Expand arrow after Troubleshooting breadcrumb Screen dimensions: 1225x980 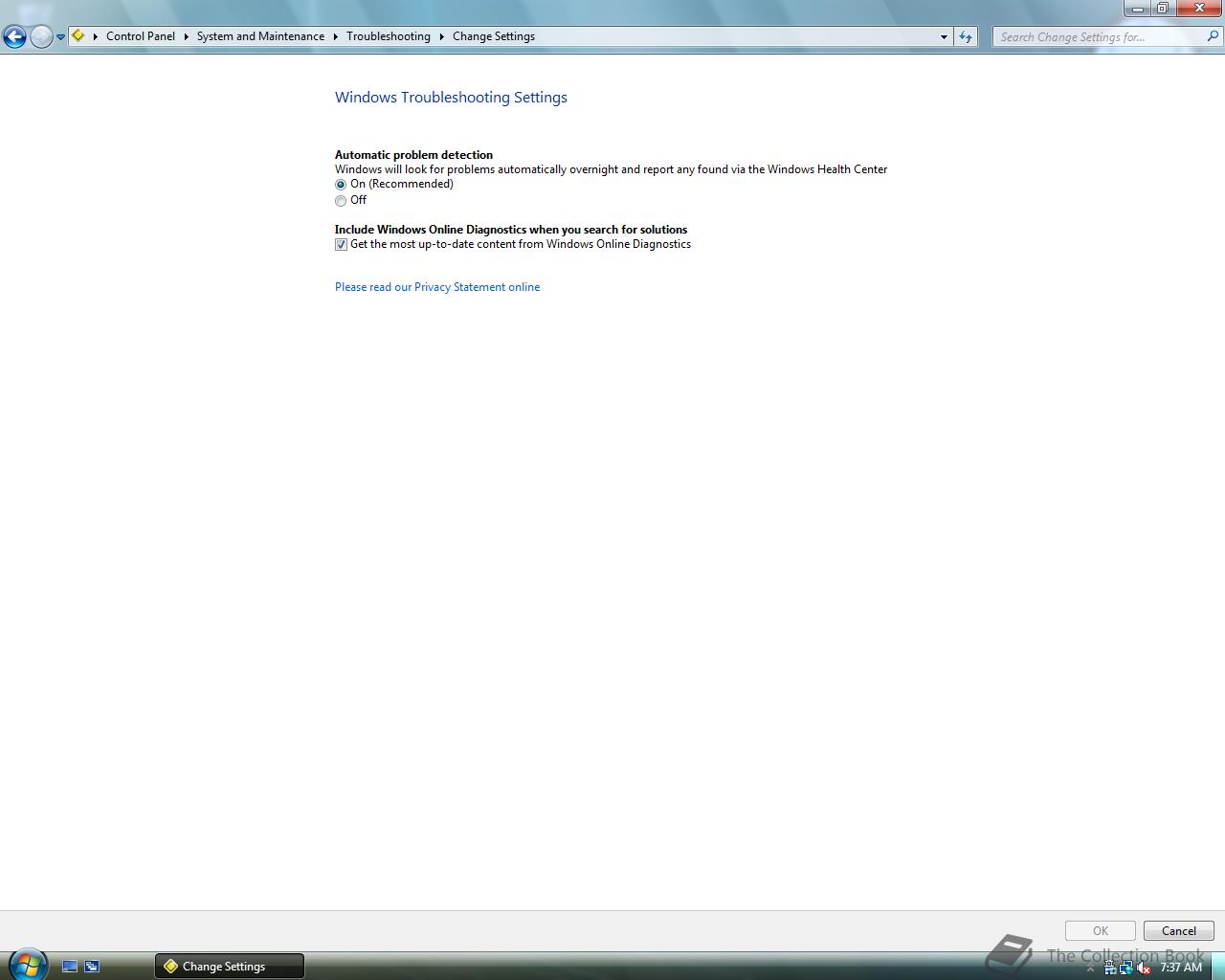[x=441, y=36]
